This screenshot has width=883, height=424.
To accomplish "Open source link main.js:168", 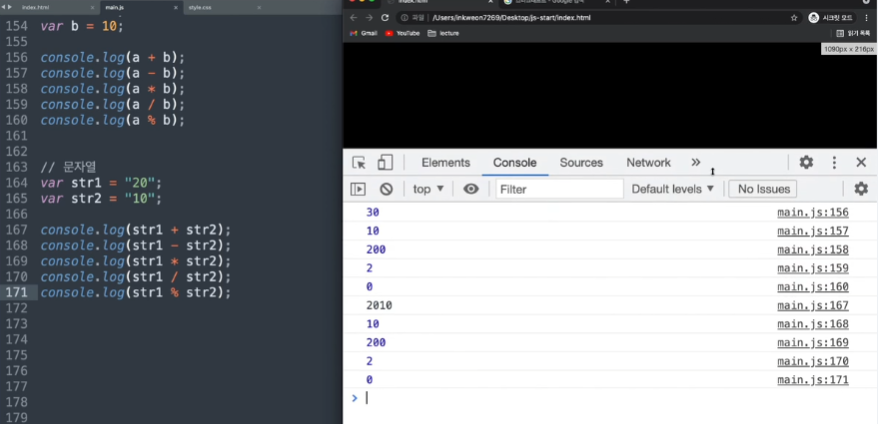I will coord(813,324).
